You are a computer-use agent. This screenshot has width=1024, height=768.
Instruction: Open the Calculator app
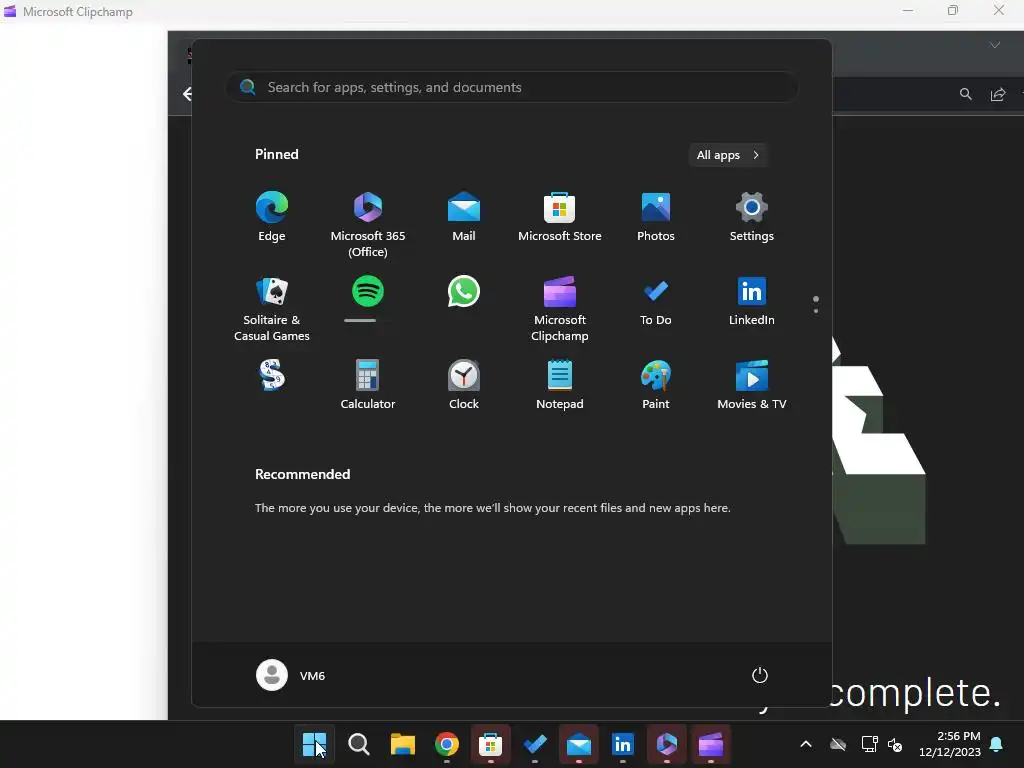368,385
